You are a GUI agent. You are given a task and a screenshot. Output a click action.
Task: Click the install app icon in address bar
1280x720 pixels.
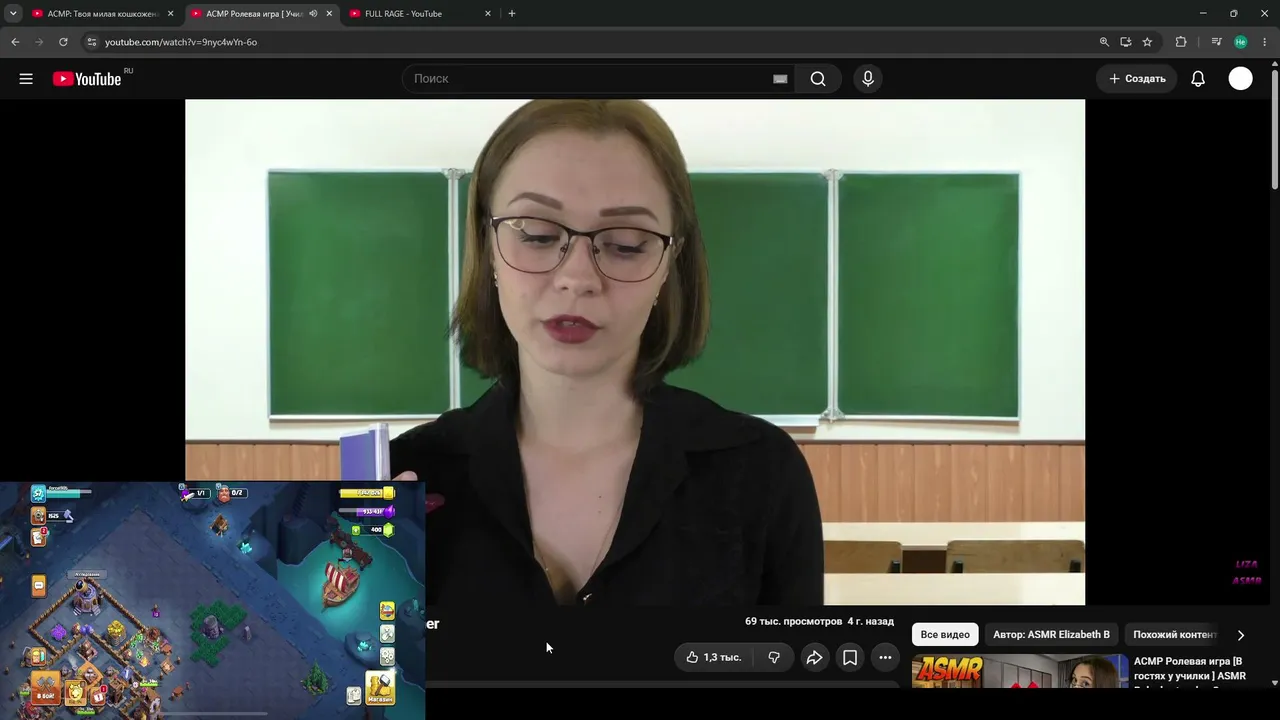(1126, 42)
